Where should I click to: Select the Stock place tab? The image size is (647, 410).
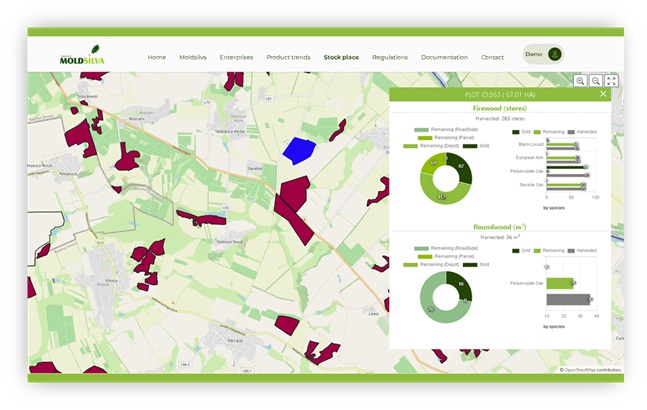[341, 57]
